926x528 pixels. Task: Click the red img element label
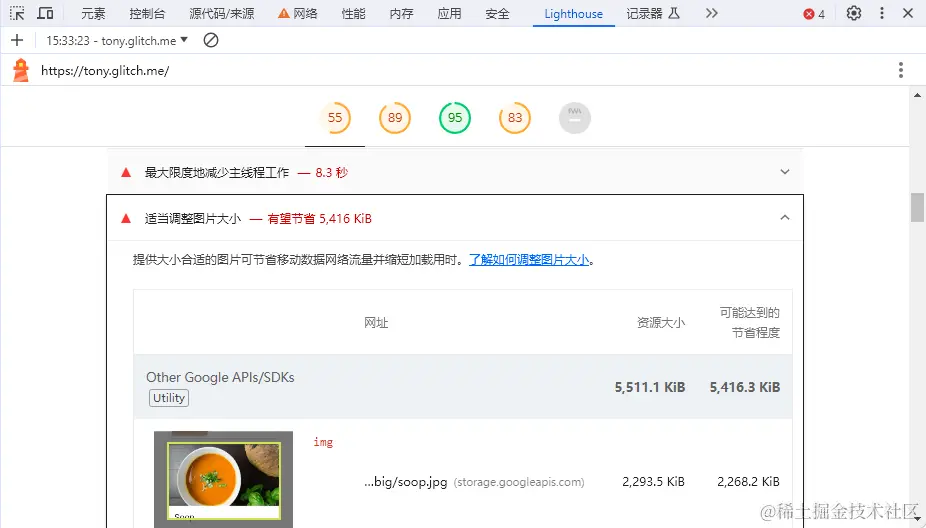[323, 442]
